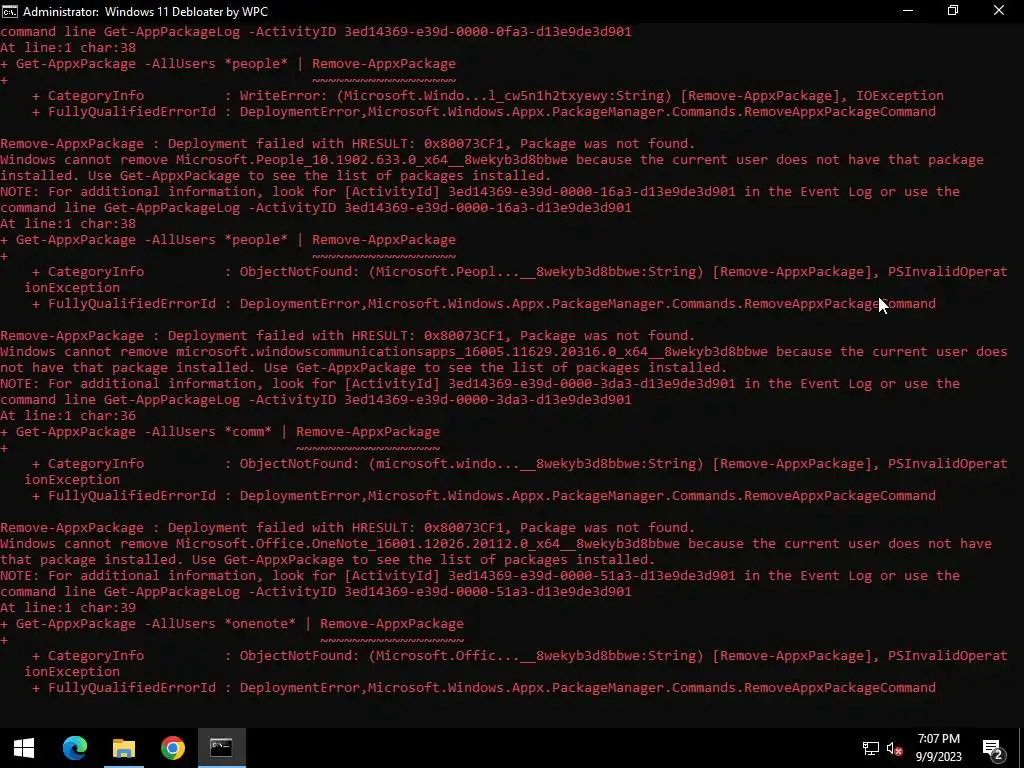Open File Explorer from taskbar
Image resolution: width=1024 pixels, height=768 pixels.
[123, 748]
